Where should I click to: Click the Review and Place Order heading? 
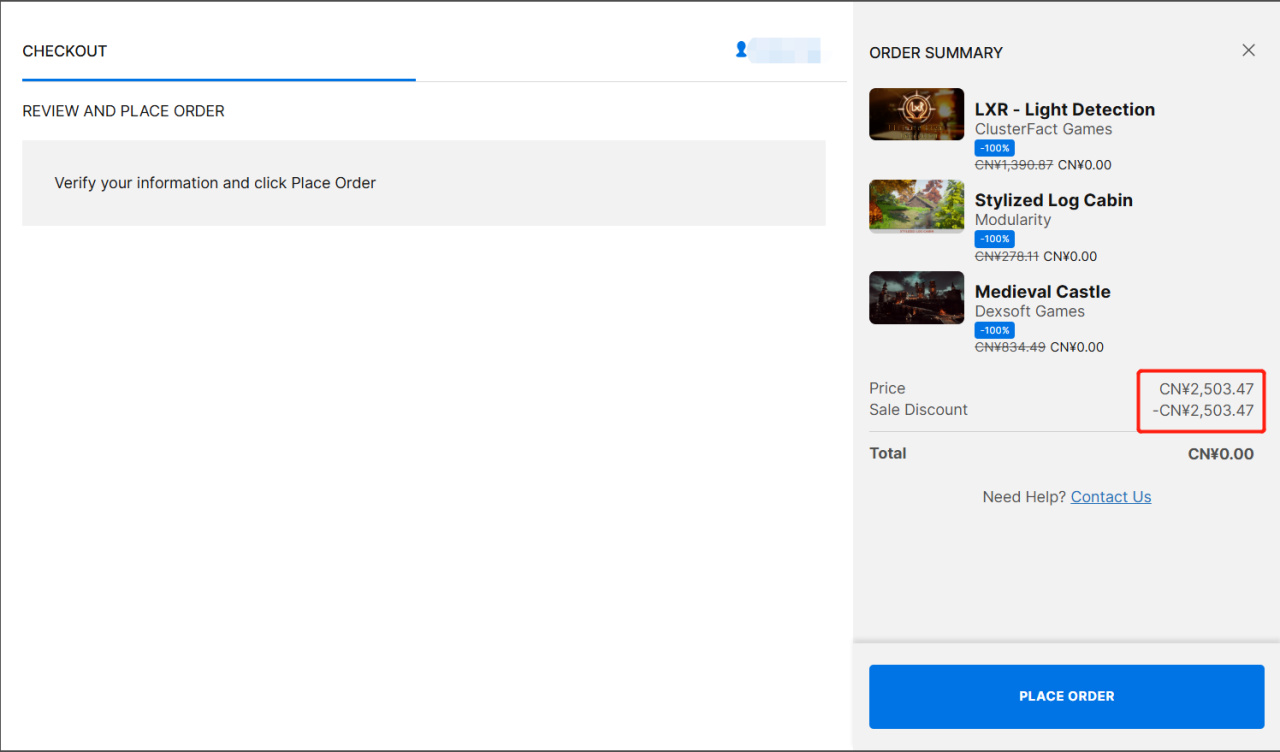coord(123,111)
